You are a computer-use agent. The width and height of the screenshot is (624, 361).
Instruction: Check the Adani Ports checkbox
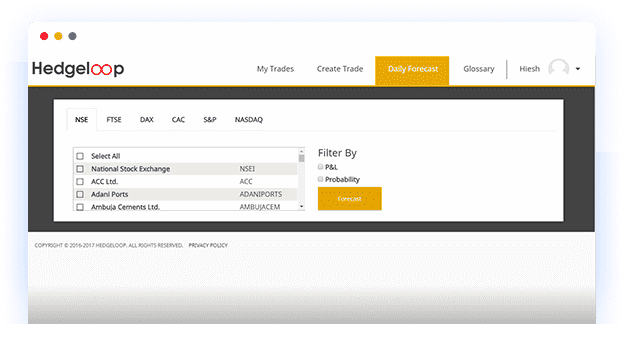(80, 194)
